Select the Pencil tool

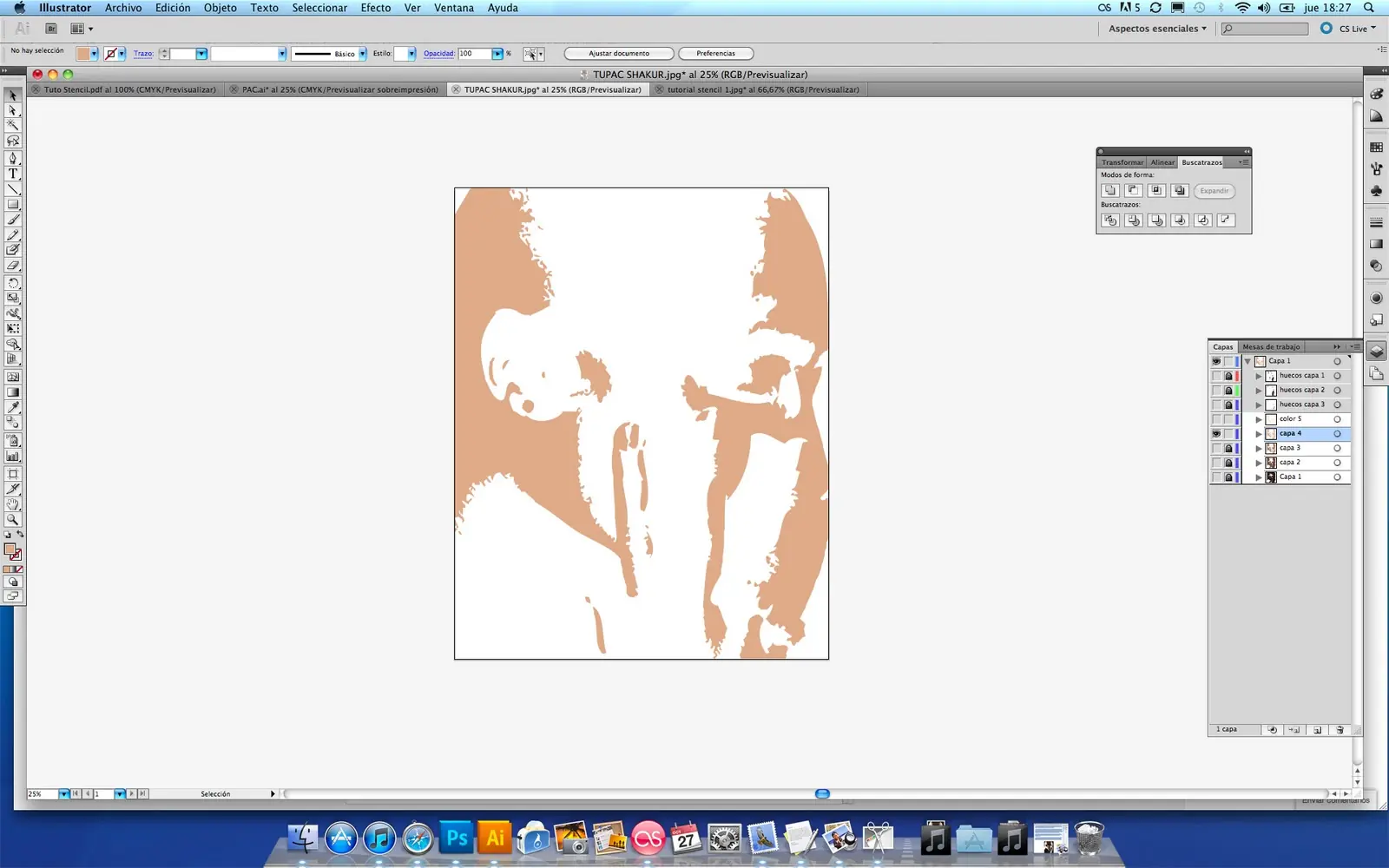(13, 235)
